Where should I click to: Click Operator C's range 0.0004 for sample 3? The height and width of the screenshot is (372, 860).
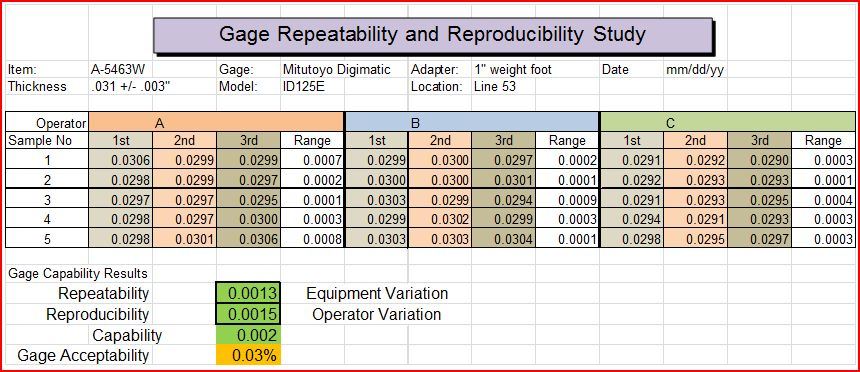(823, 200)
